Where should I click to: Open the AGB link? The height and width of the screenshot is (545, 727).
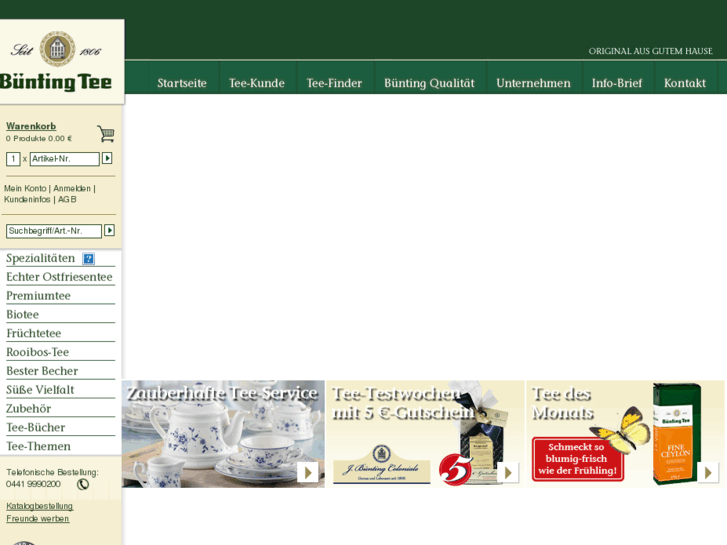click(x=67, y=199)
